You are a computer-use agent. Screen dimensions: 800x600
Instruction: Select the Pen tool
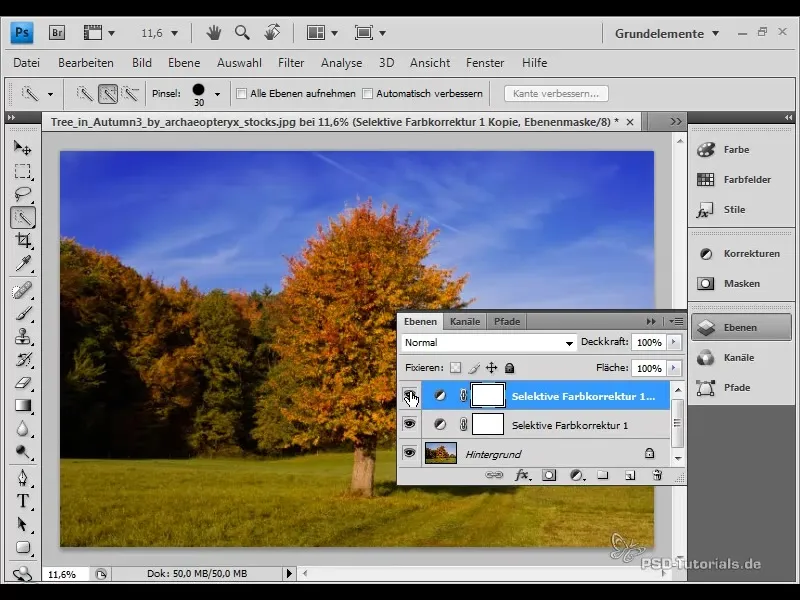point(22,478)
